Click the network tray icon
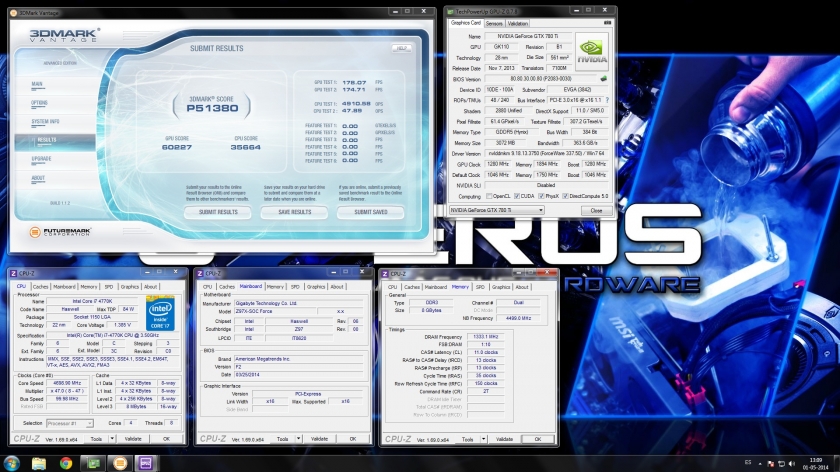Image resolution: width=840 pixels, height=472 pixels. click(781, 464)
